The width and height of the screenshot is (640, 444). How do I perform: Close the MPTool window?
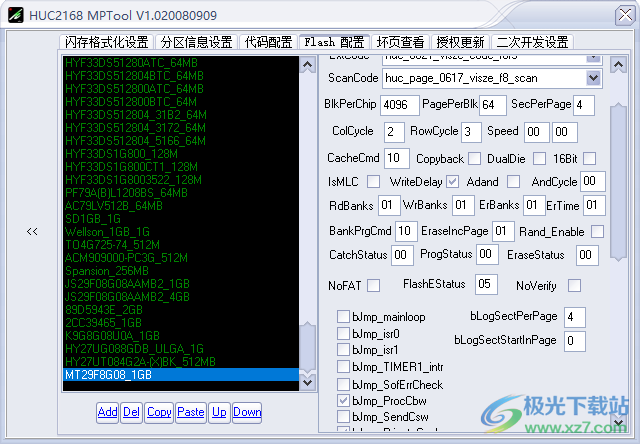[x=625, y=15]
